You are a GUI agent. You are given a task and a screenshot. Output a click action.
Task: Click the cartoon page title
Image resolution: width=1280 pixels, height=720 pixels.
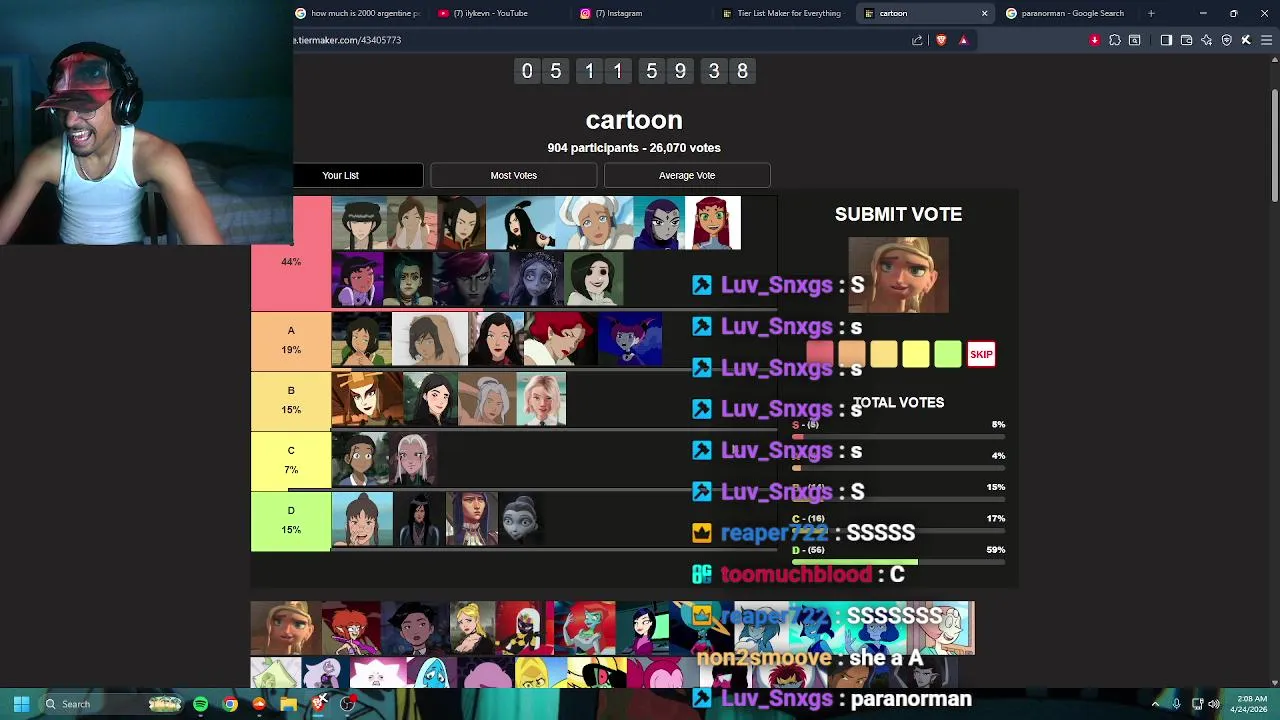click(x=634, y=120)
